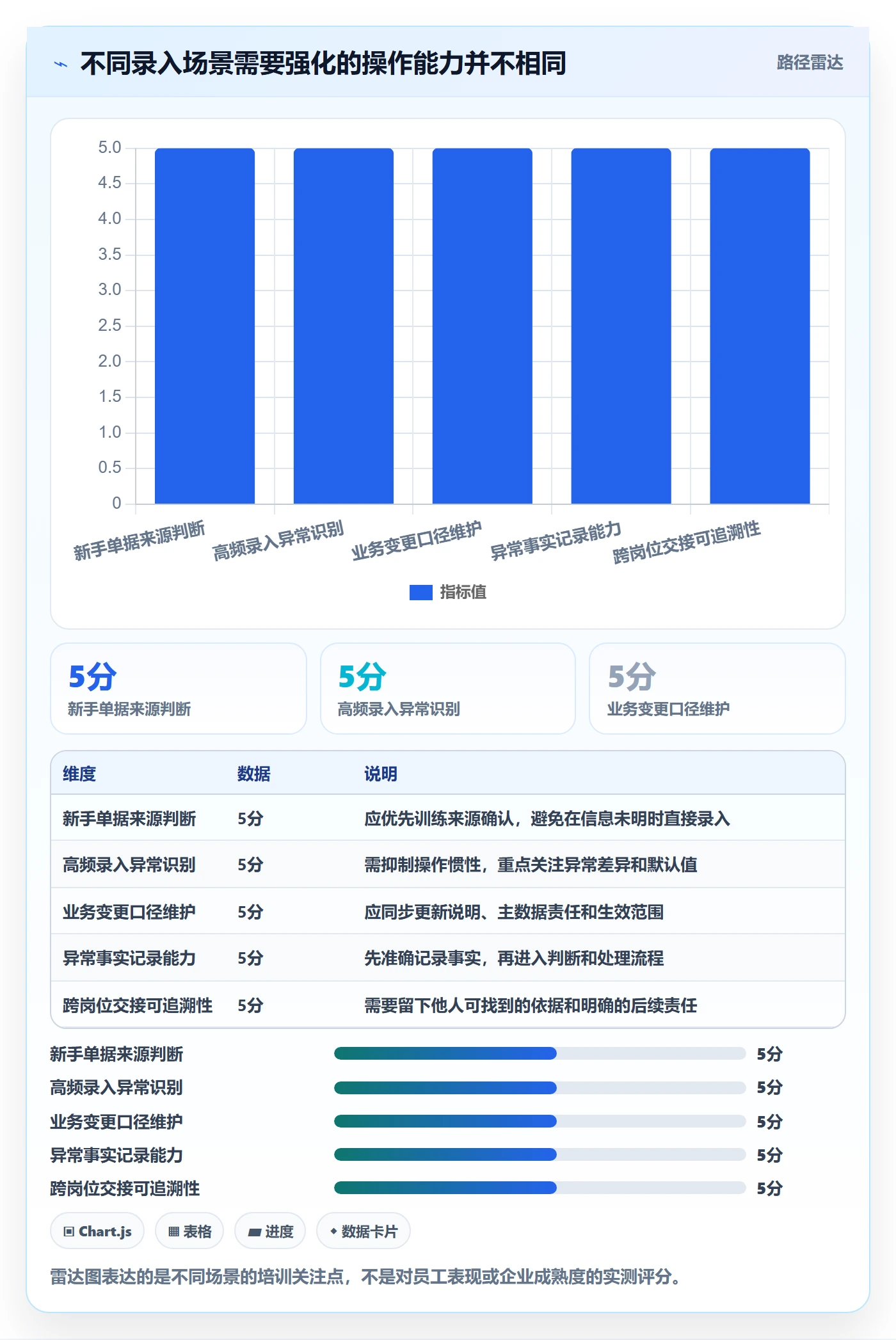This screenshot has width=896, height=1340.
Task: Click the lightning icon beside the title
Action: coord(61,64)
